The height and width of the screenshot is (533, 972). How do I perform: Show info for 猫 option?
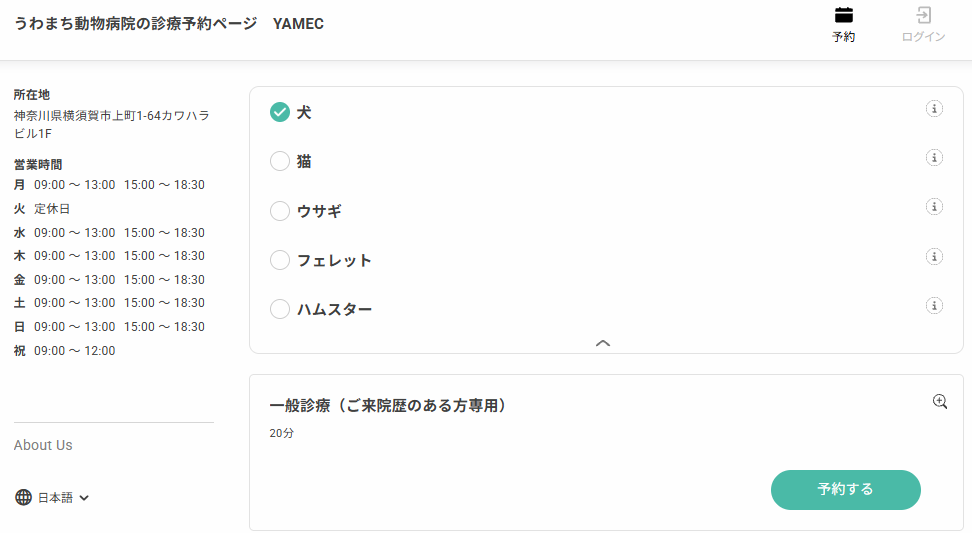[934, 158]
